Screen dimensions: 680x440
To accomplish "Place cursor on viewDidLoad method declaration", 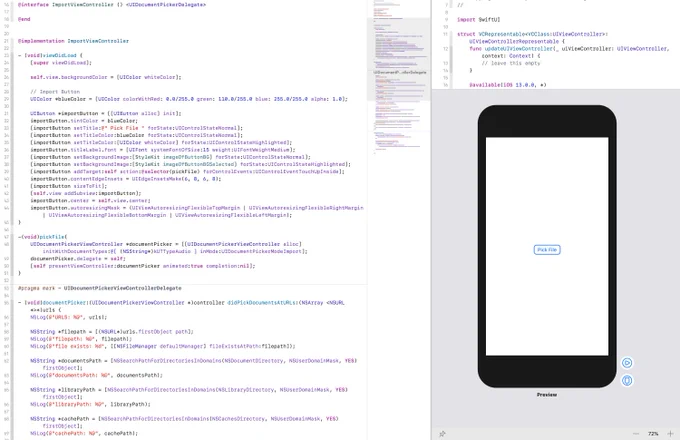I will 50,55.
